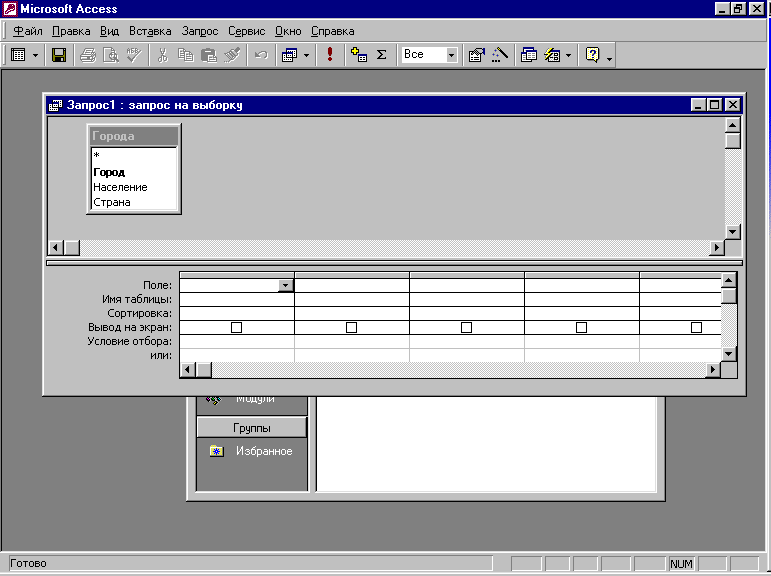Image resolution: width=771 pixels, height=576 pixels.
Task: Select the asterisk field in Города table
Action: [x=134, y=155]
